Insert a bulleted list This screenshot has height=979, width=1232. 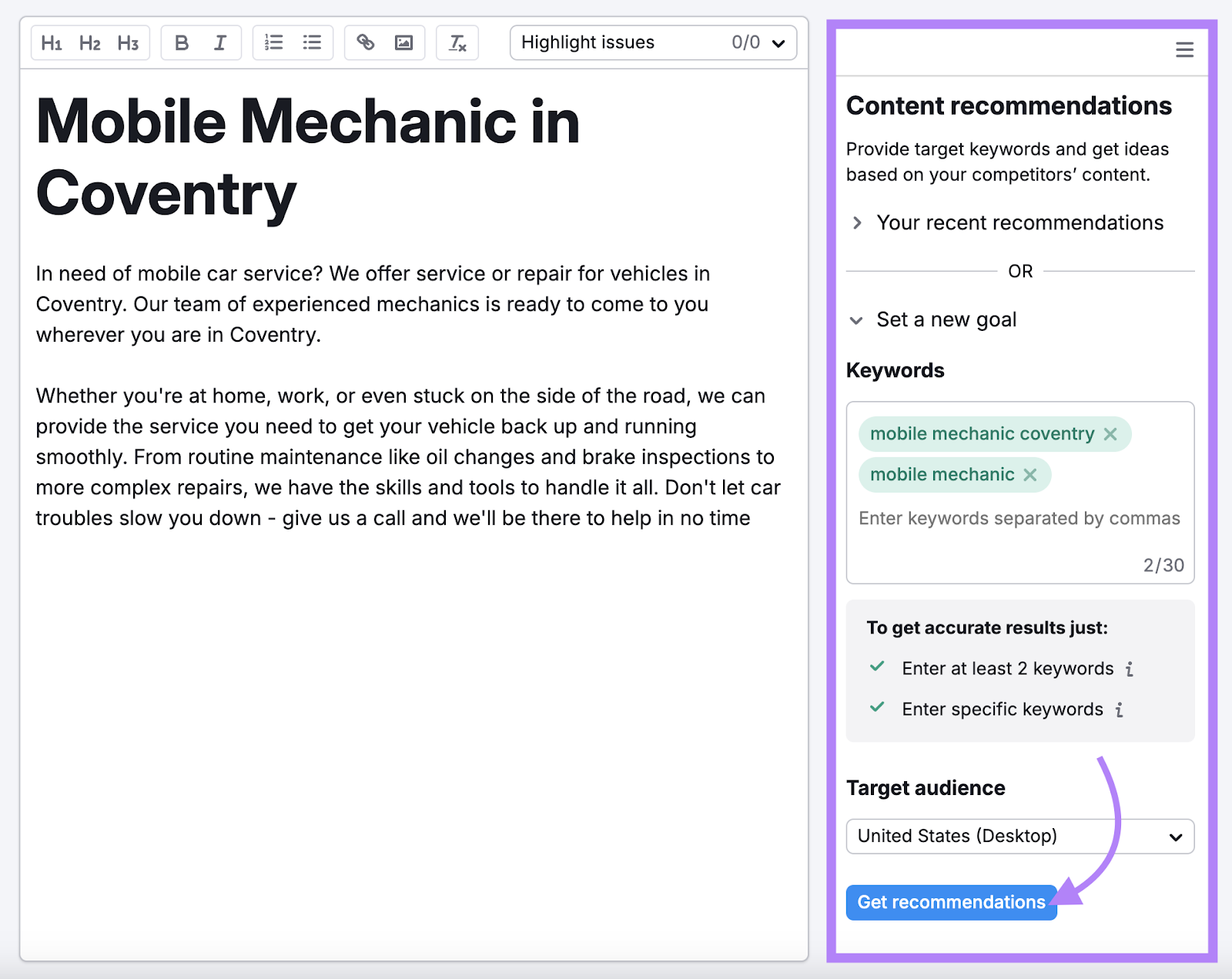click(312, 42)
